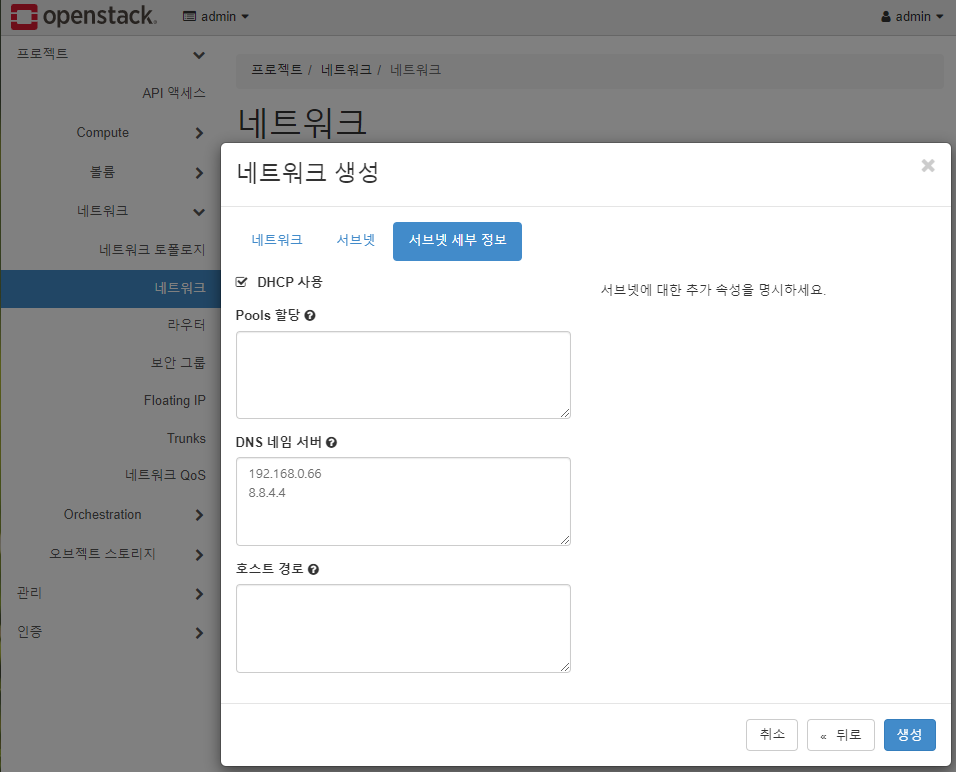
Task: Open the DNS 네임 서버 help icon
Action: (x=331, y=443)
